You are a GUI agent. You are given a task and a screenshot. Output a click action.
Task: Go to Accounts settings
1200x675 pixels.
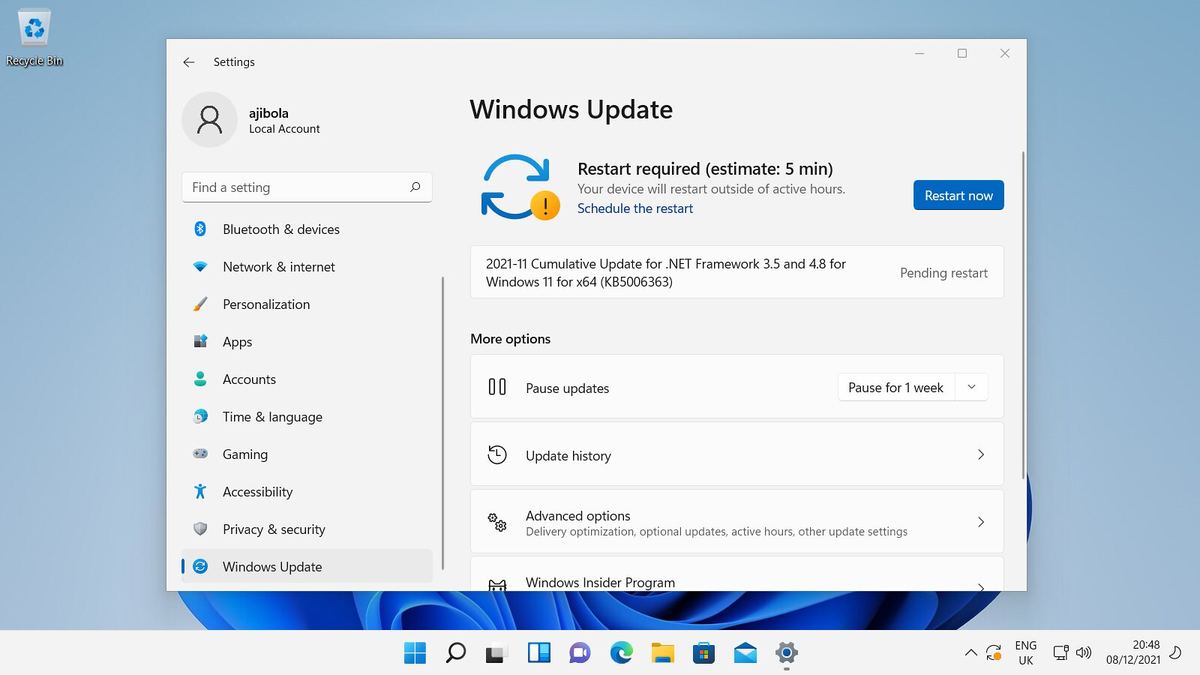248,379
